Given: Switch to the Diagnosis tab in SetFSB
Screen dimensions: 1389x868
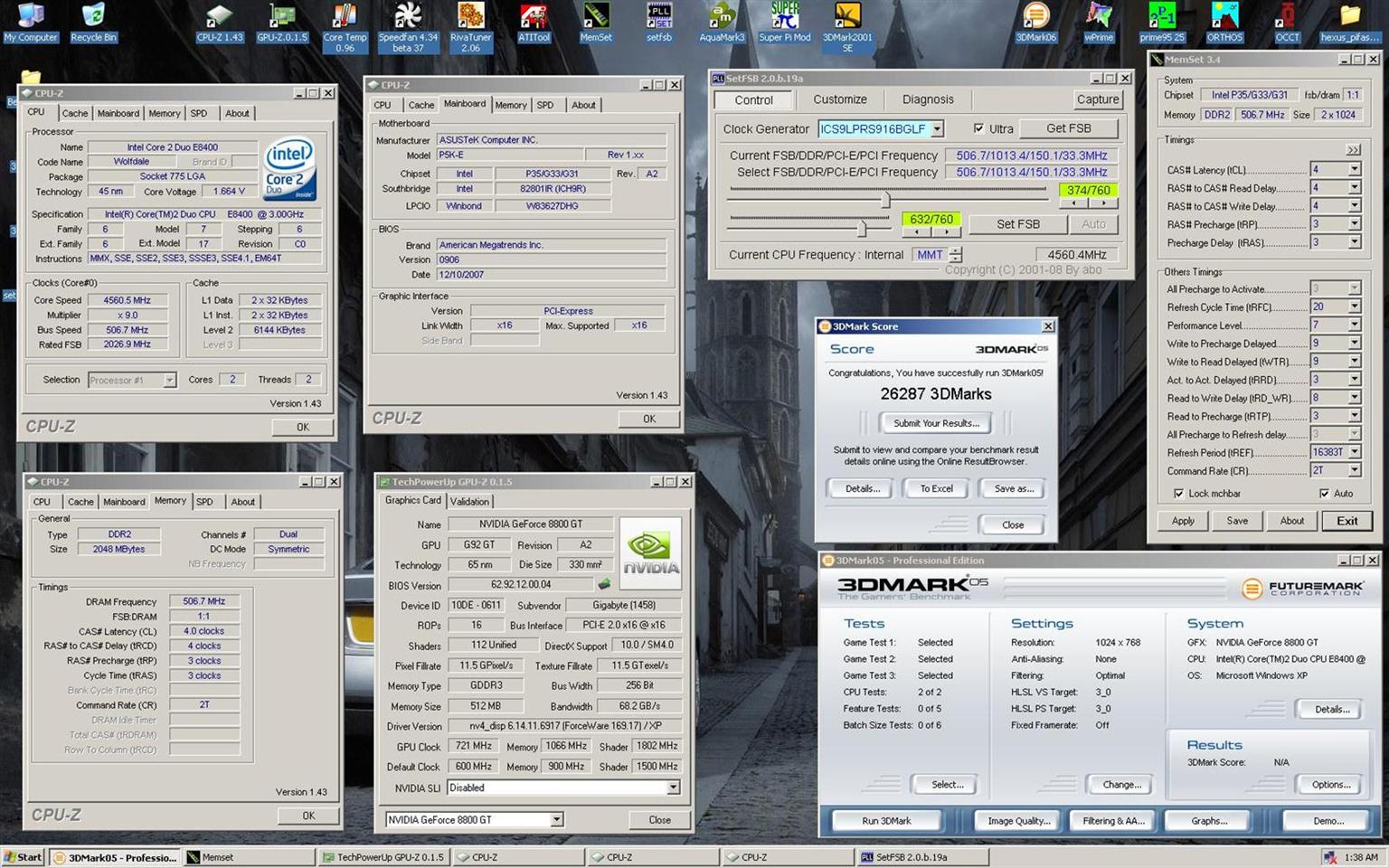Looking at the screenshot, I should click(x=928, y=99).
